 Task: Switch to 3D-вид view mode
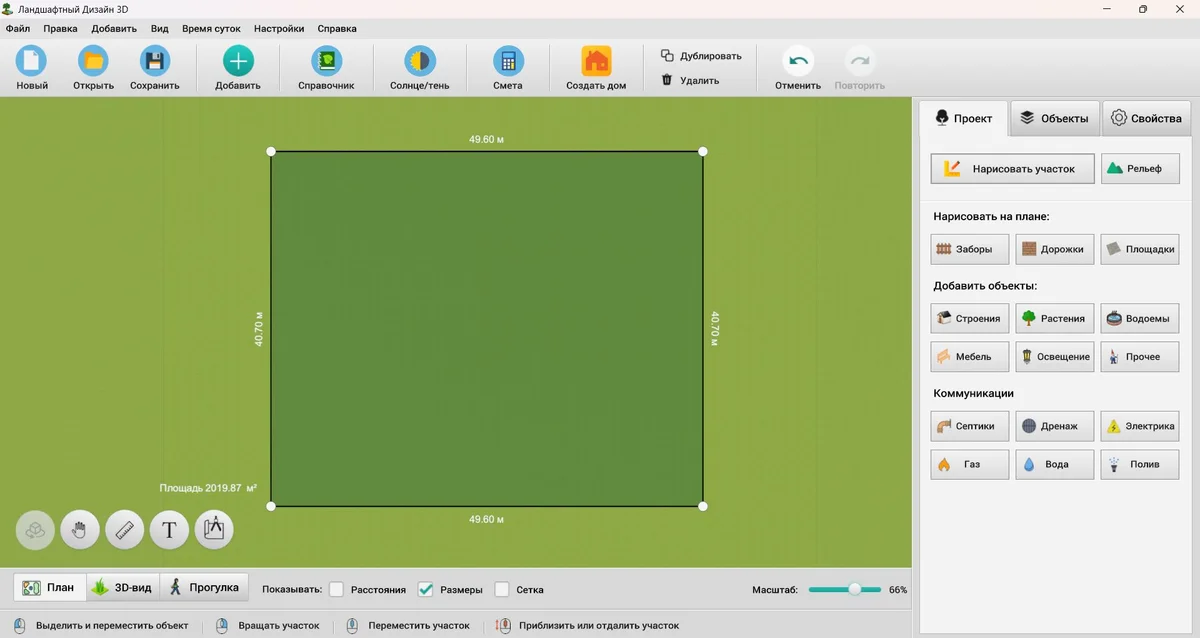pyautogui.click(x=123, y=587)
